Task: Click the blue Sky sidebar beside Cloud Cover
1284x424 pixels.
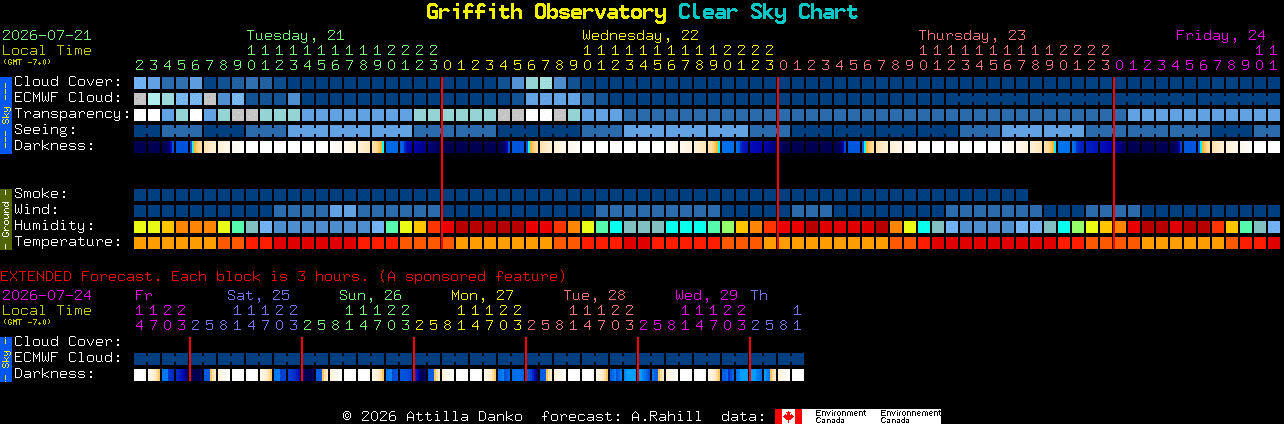Action: [5, 114]
